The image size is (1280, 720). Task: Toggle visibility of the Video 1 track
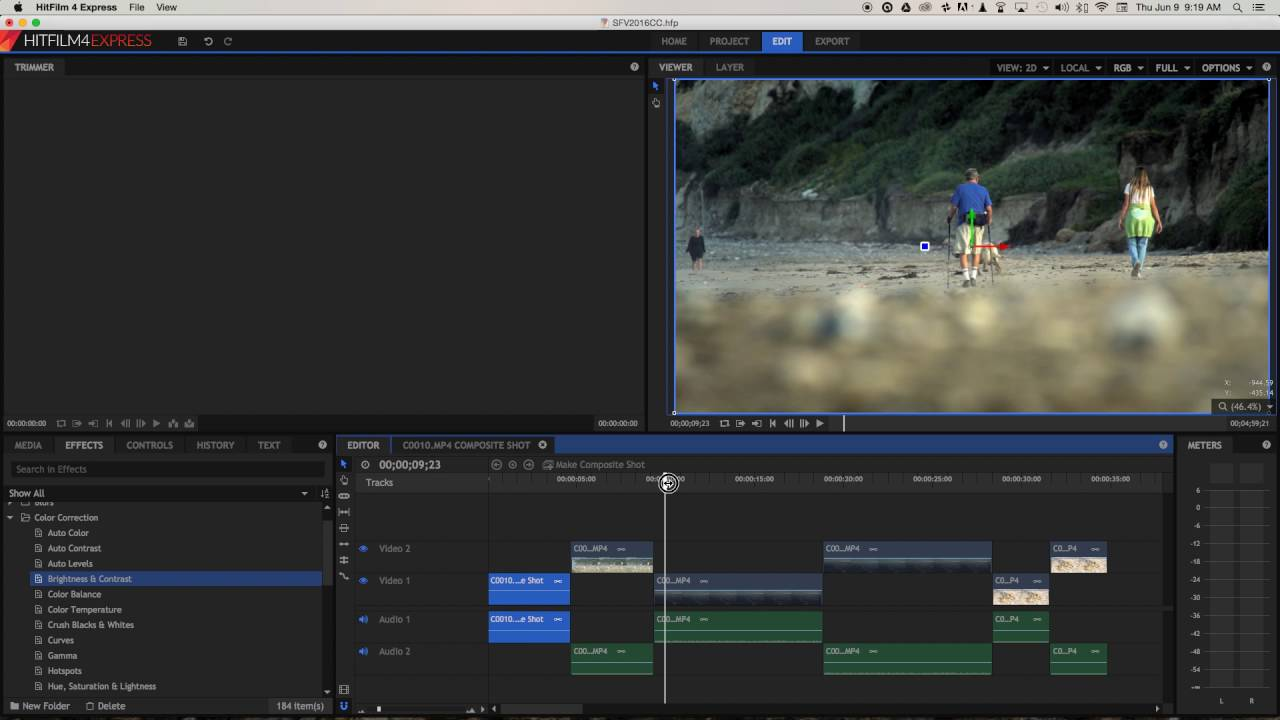click(x=363, y=580)
